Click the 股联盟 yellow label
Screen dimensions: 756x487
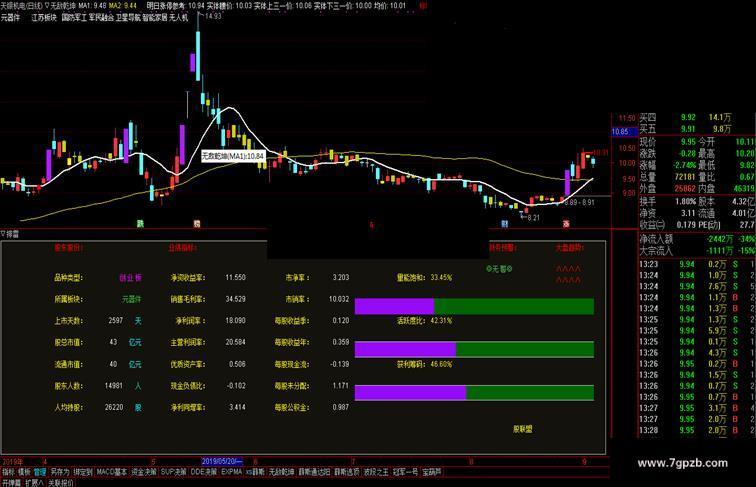523,429
